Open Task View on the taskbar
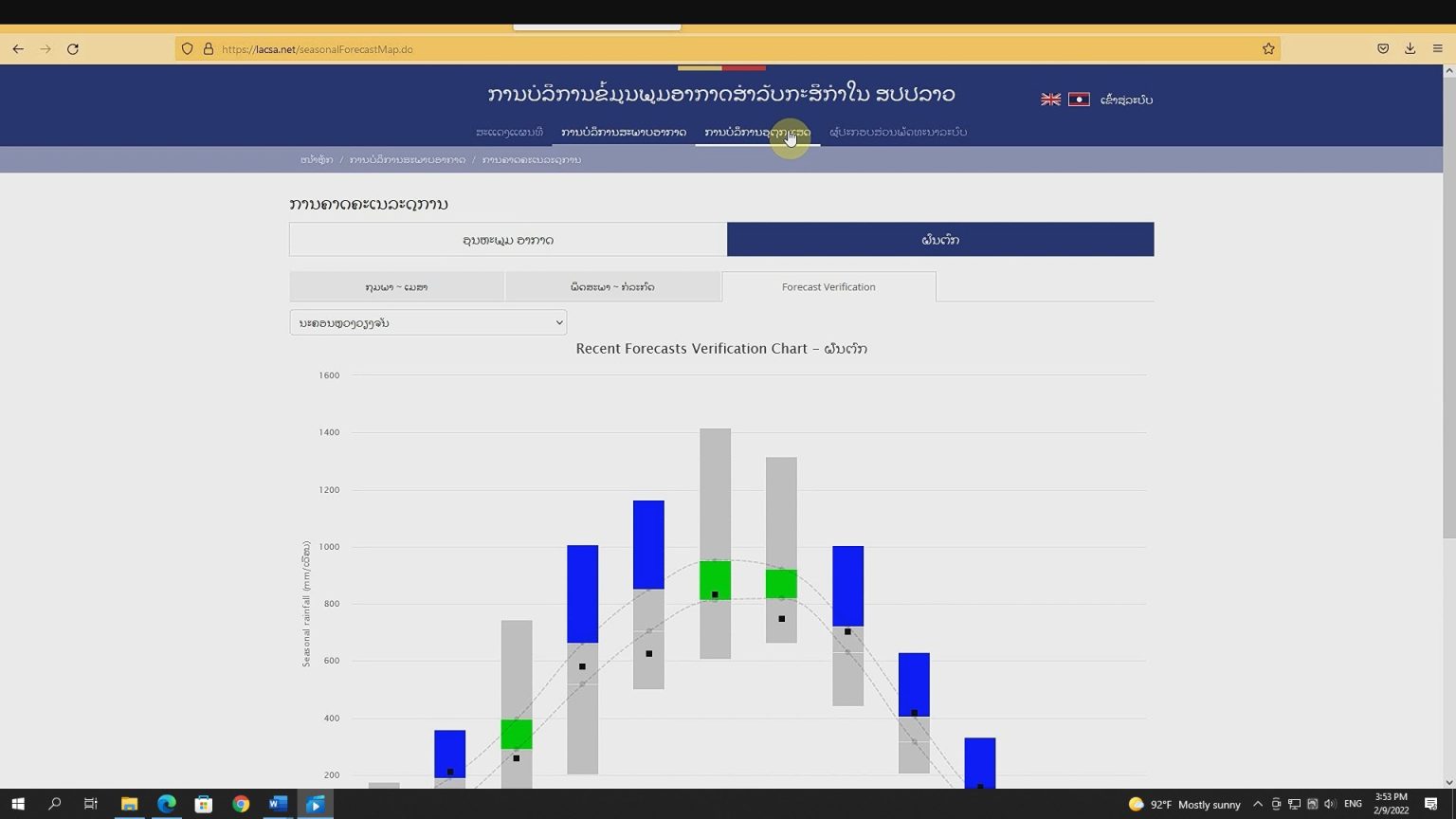1456x819 pixels. click(x=91, y=804)
